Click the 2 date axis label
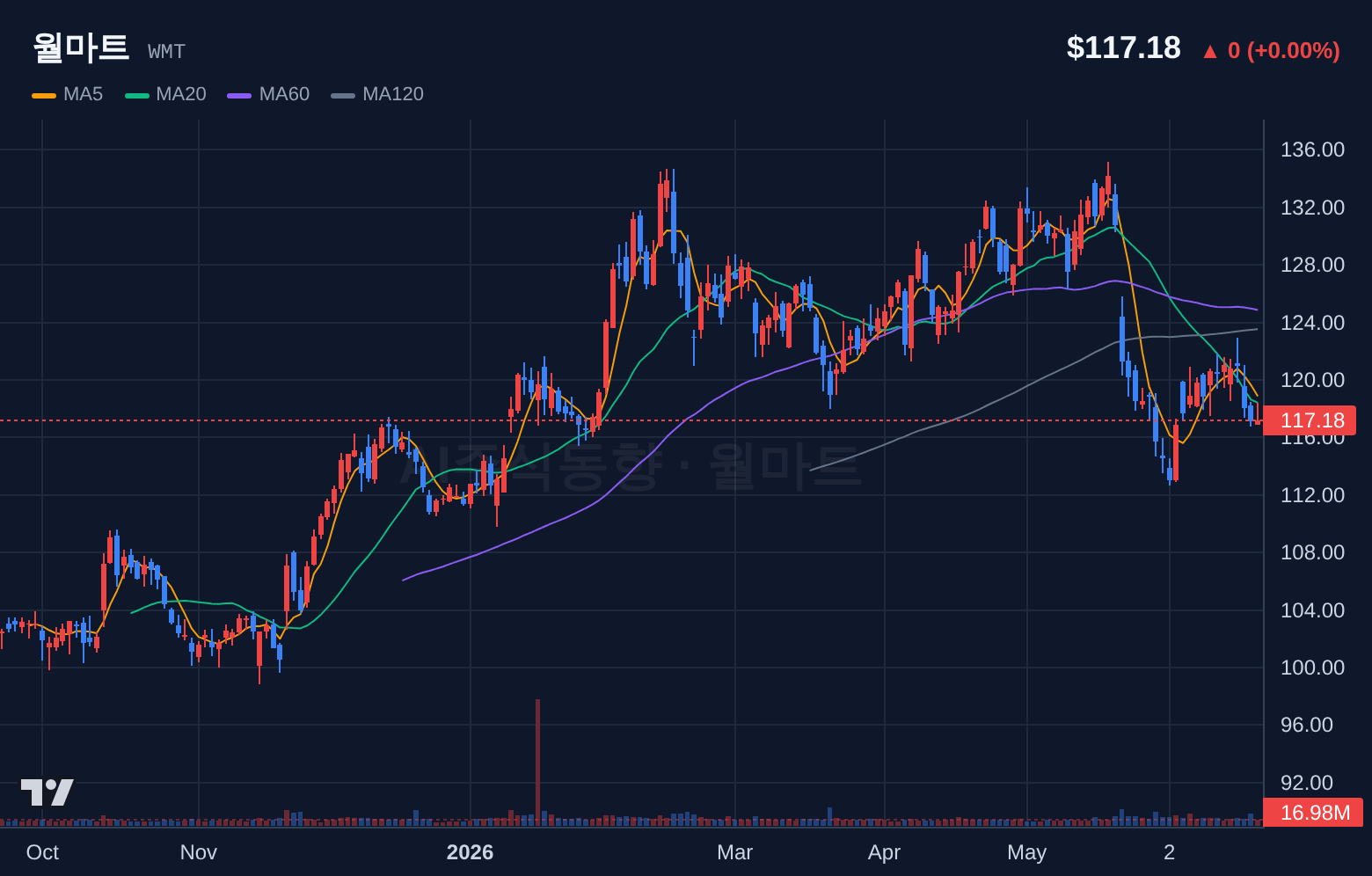 tap(1169, 852)
